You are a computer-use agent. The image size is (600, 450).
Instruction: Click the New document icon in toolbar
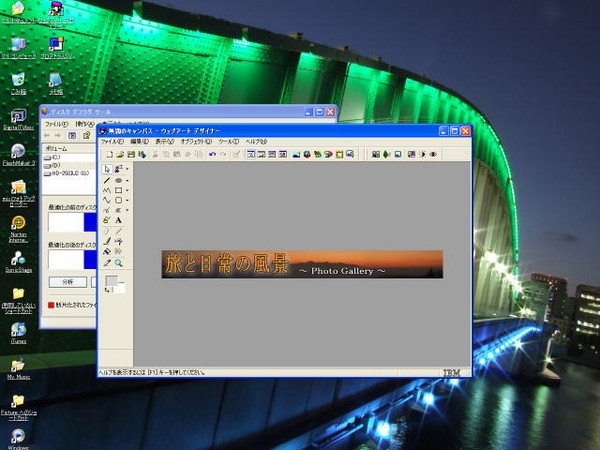(109, 154)
